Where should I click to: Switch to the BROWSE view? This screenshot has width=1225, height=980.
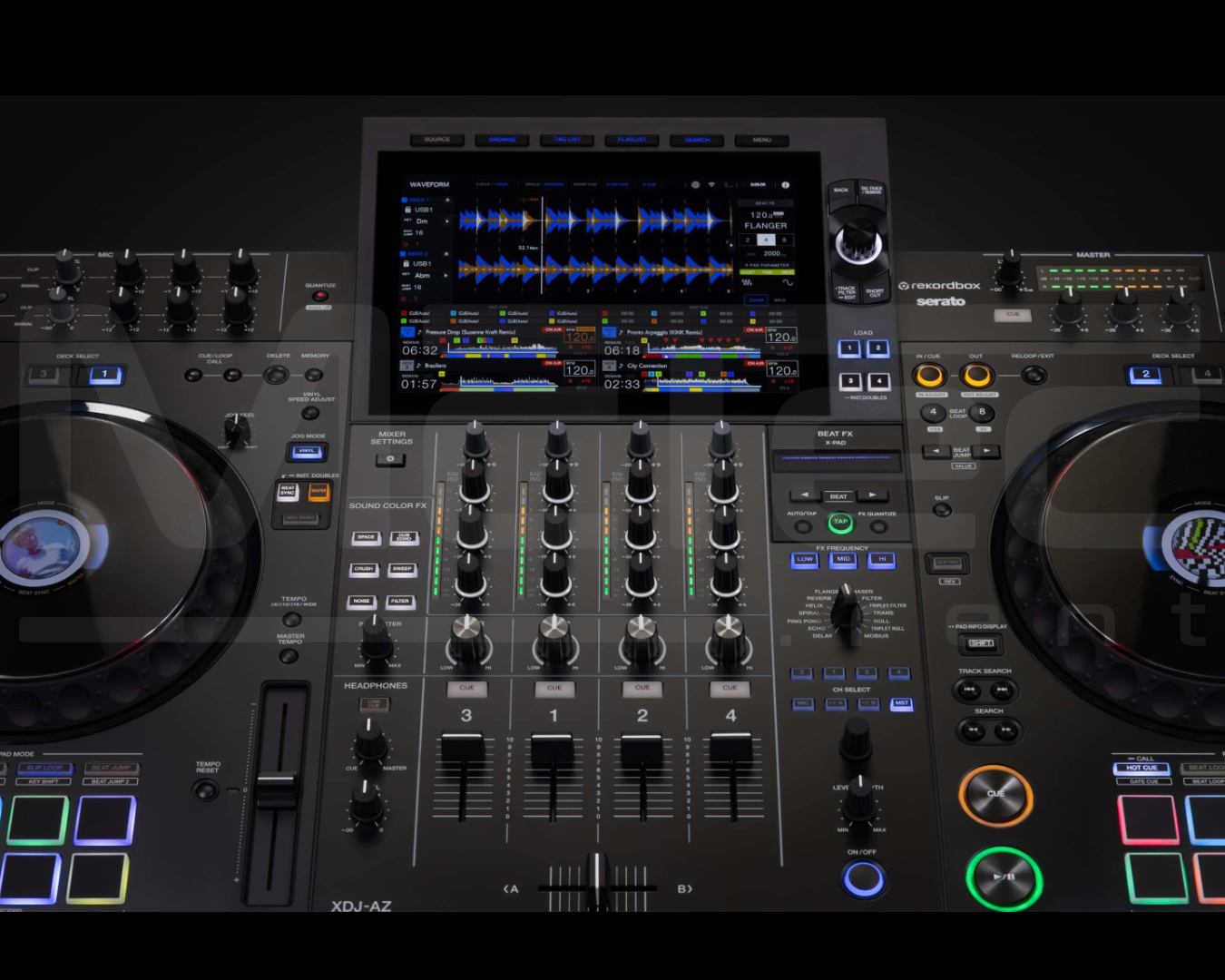pyautogui.click(x=502, y=140)
